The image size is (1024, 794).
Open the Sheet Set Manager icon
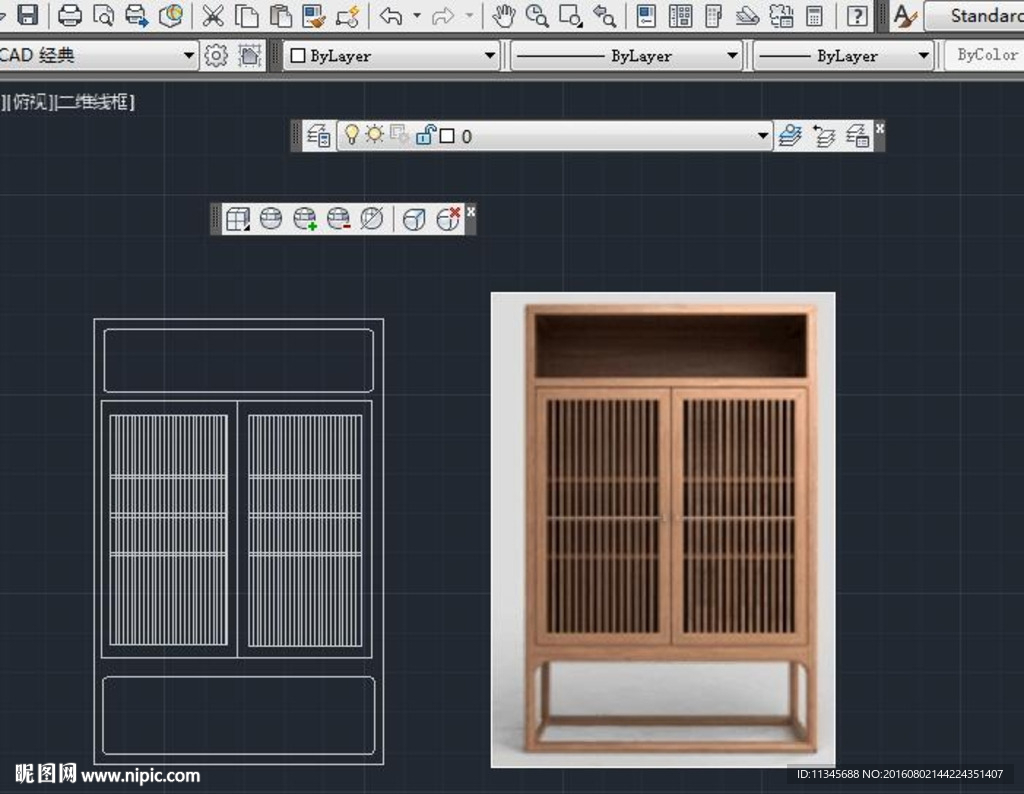pyautogui.click(x=748, y=14)
